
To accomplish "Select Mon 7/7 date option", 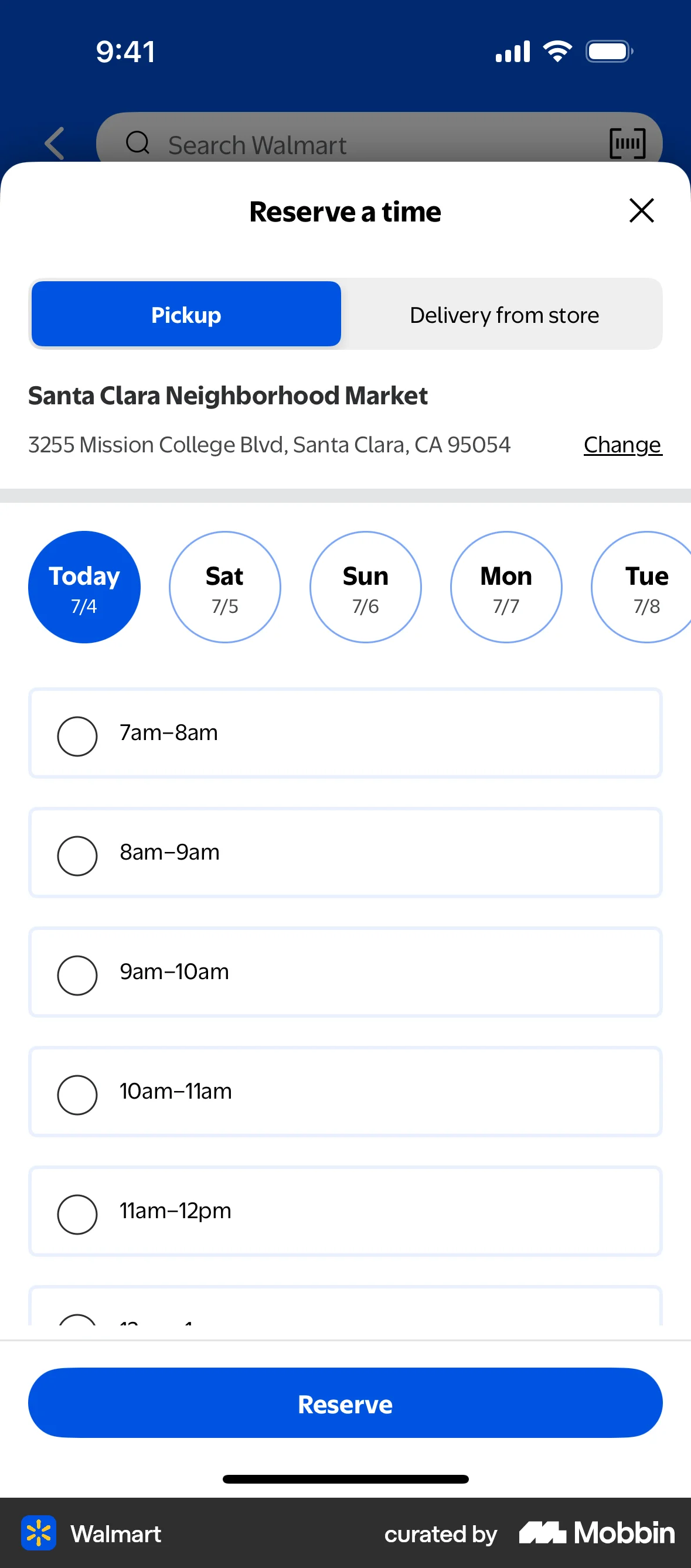I will 506,587.
